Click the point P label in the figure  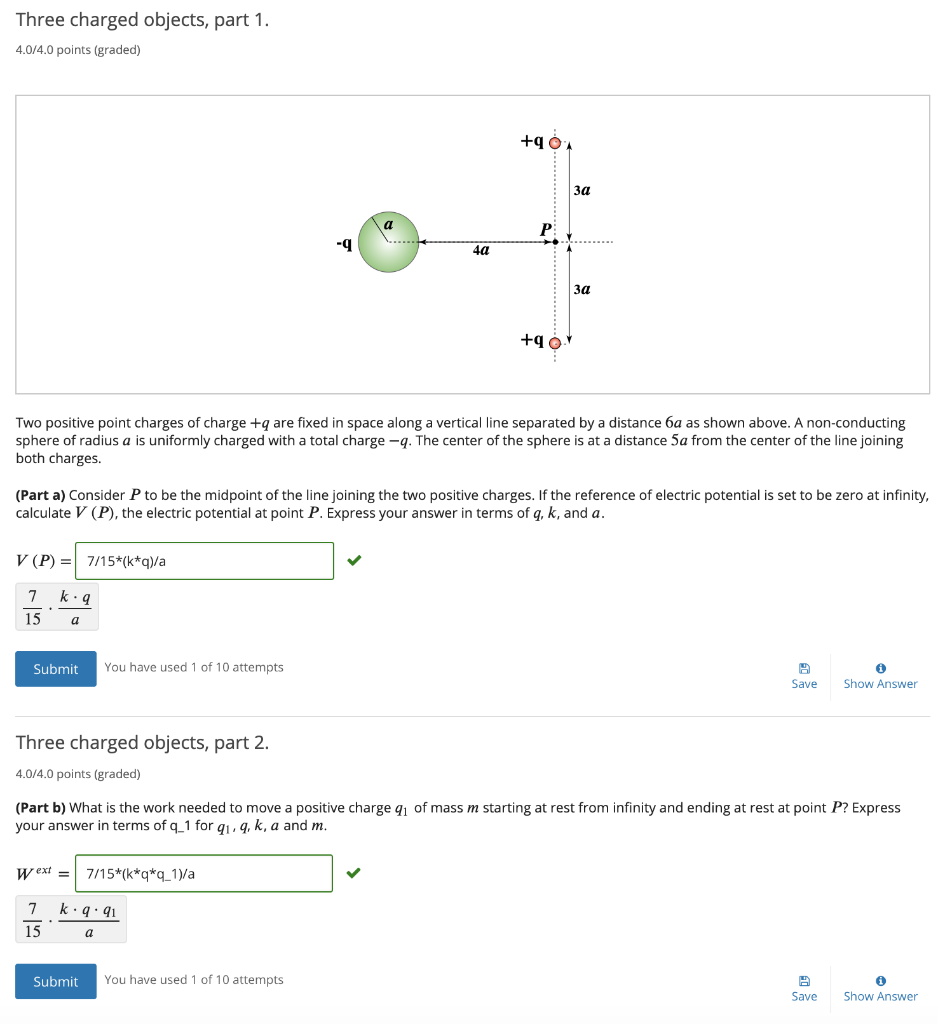coord(545,228)
